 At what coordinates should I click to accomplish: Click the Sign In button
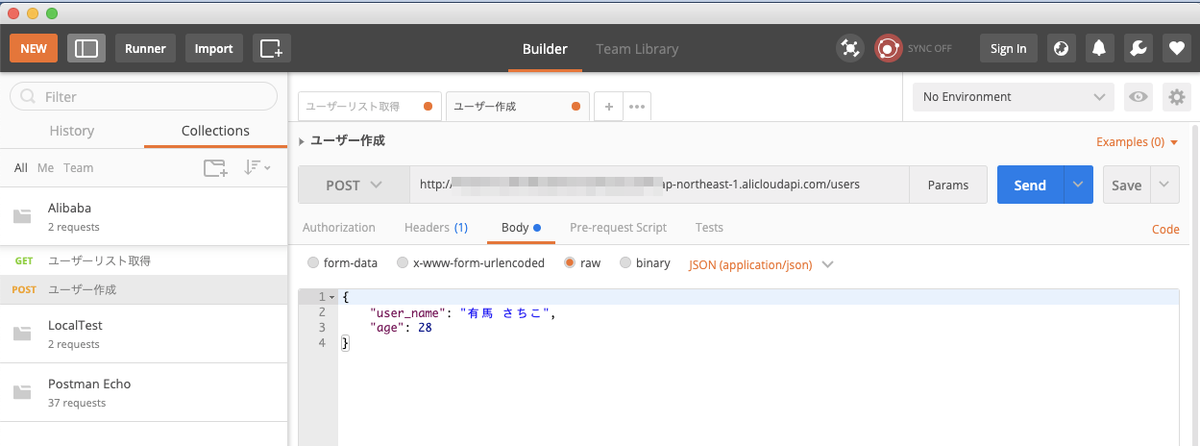pos(1008,48)
